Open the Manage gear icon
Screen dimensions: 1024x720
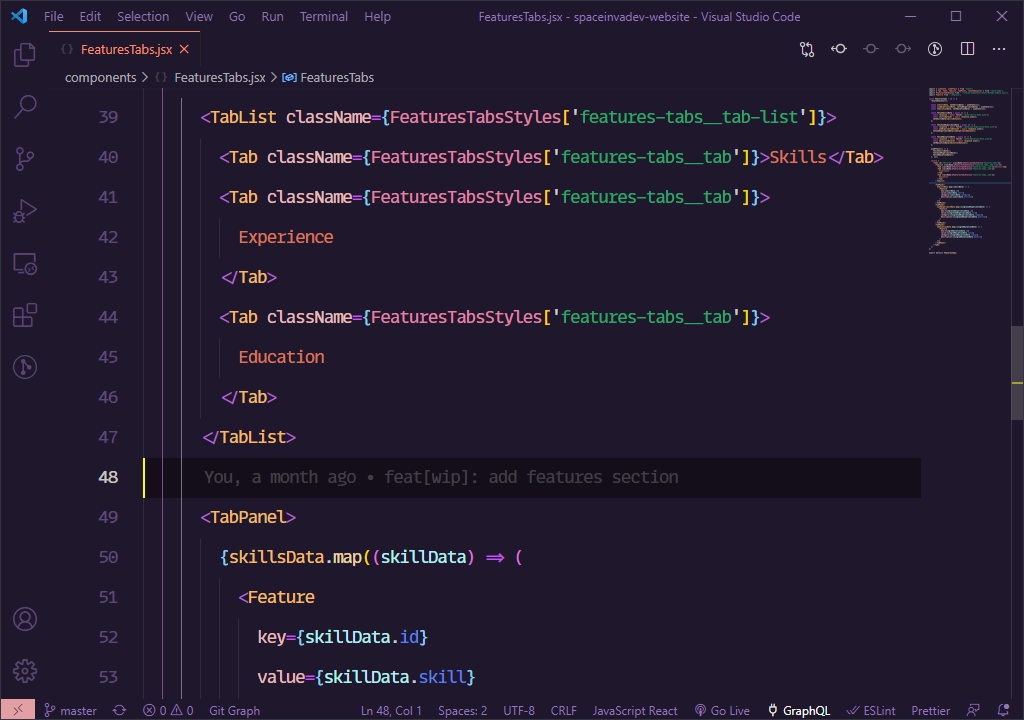tap(25, 670)
